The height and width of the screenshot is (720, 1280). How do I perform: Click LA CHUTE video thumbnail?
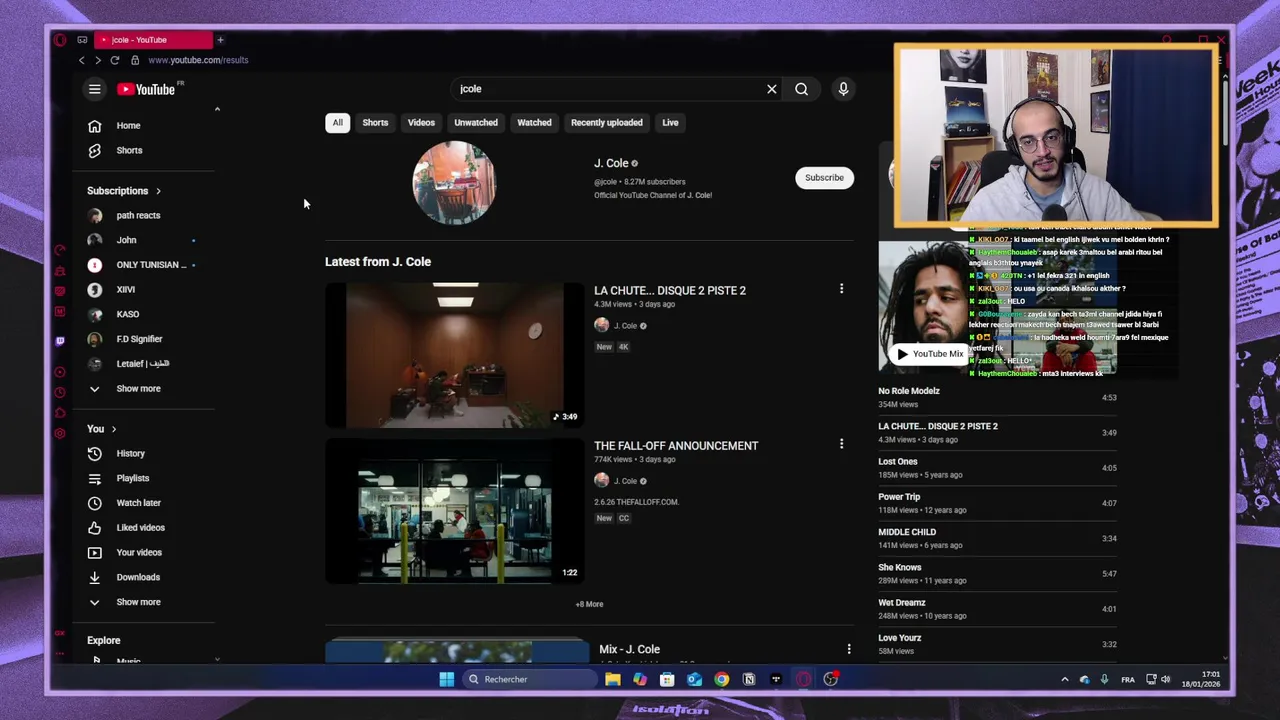pos(455,356)
